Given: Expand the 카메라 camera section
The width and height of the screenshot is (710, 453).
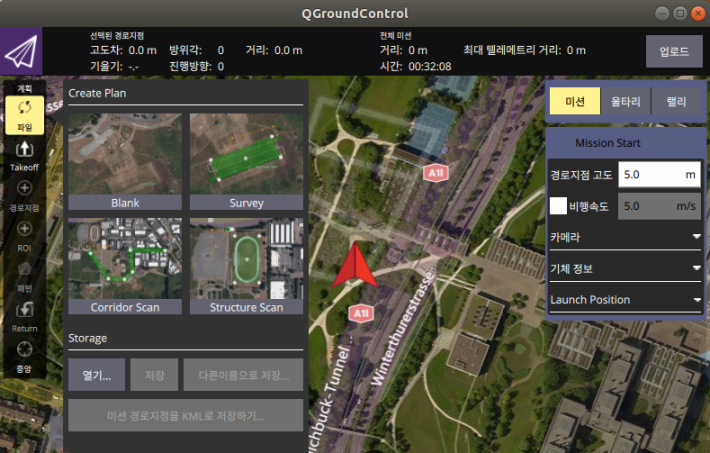Looking at the screenshot, I should 625,237.
